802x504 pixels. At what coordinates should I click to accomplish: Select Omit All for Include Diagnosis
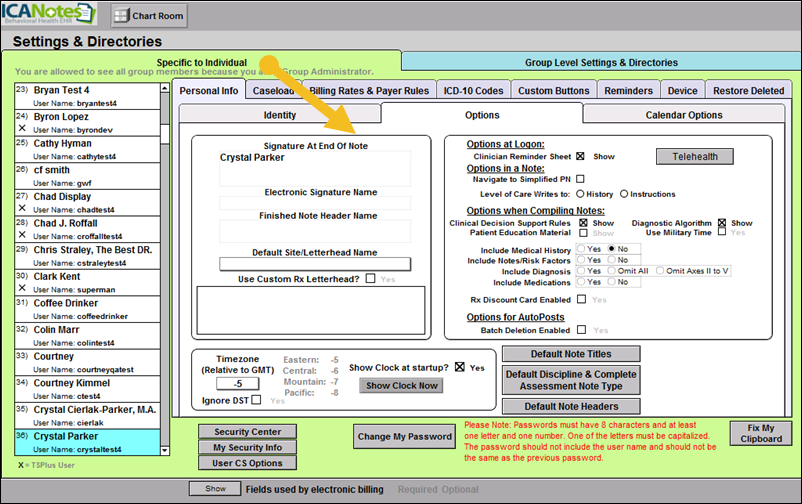pos(613,270)
